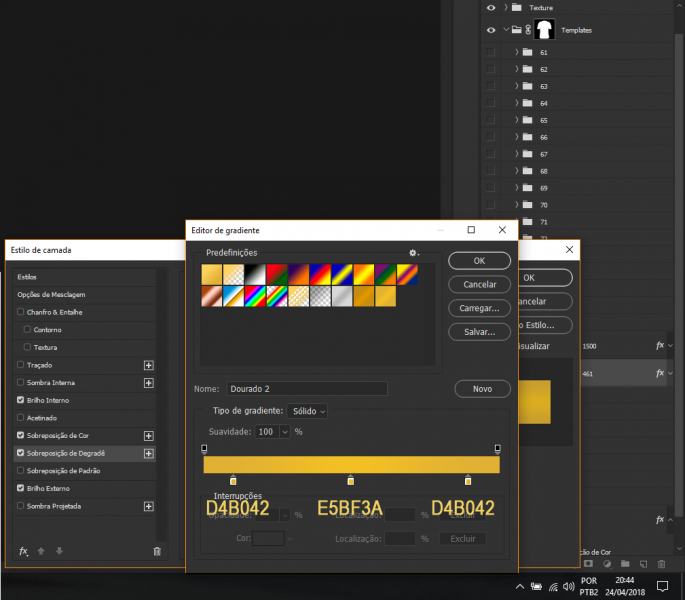
Task: Disable the Brilho Externo checkbox
Action: tap(21, 489)
